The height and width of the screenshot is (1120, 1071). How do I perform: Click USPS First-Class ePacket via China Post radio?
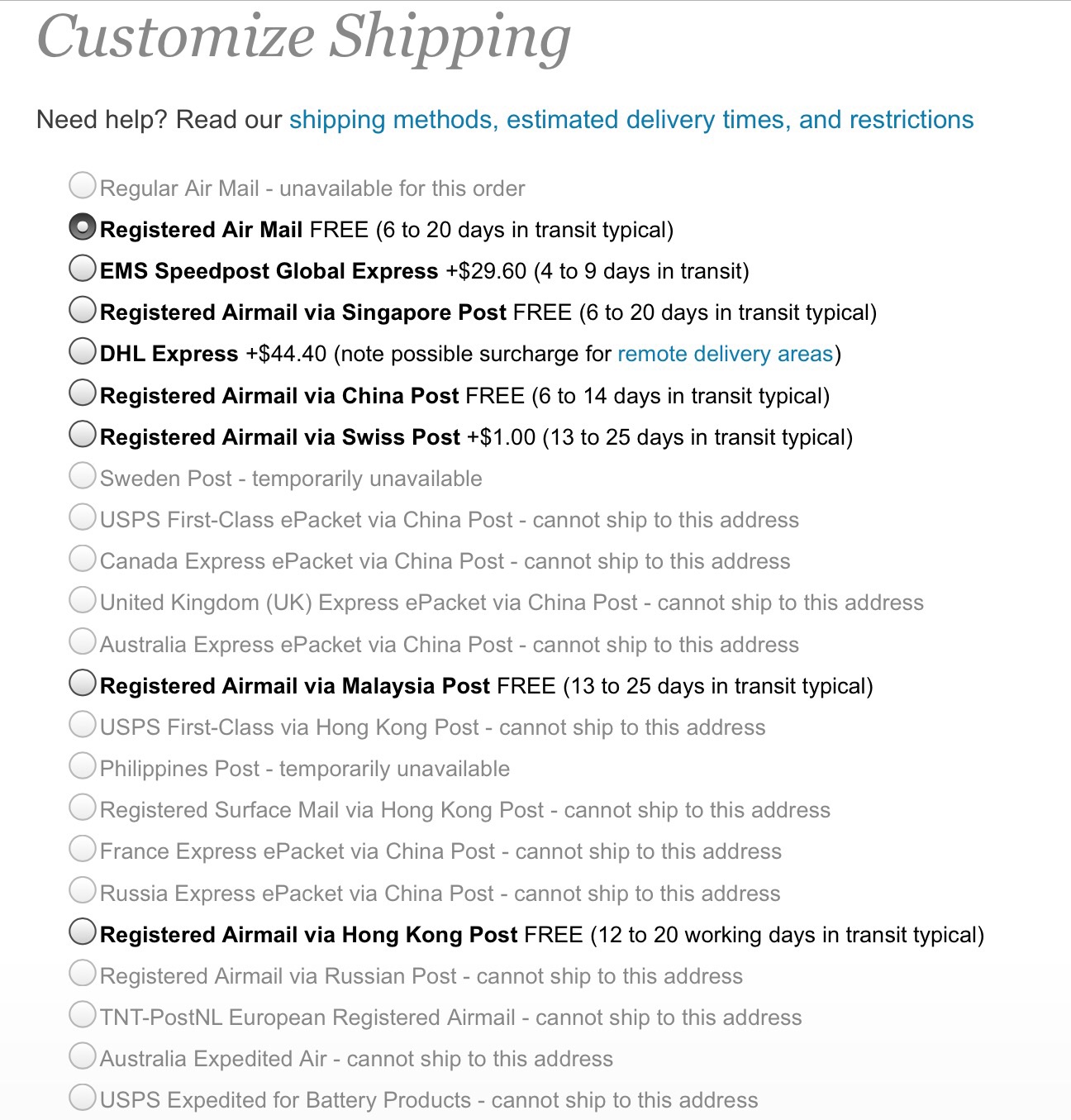click(x=83, y=517)
